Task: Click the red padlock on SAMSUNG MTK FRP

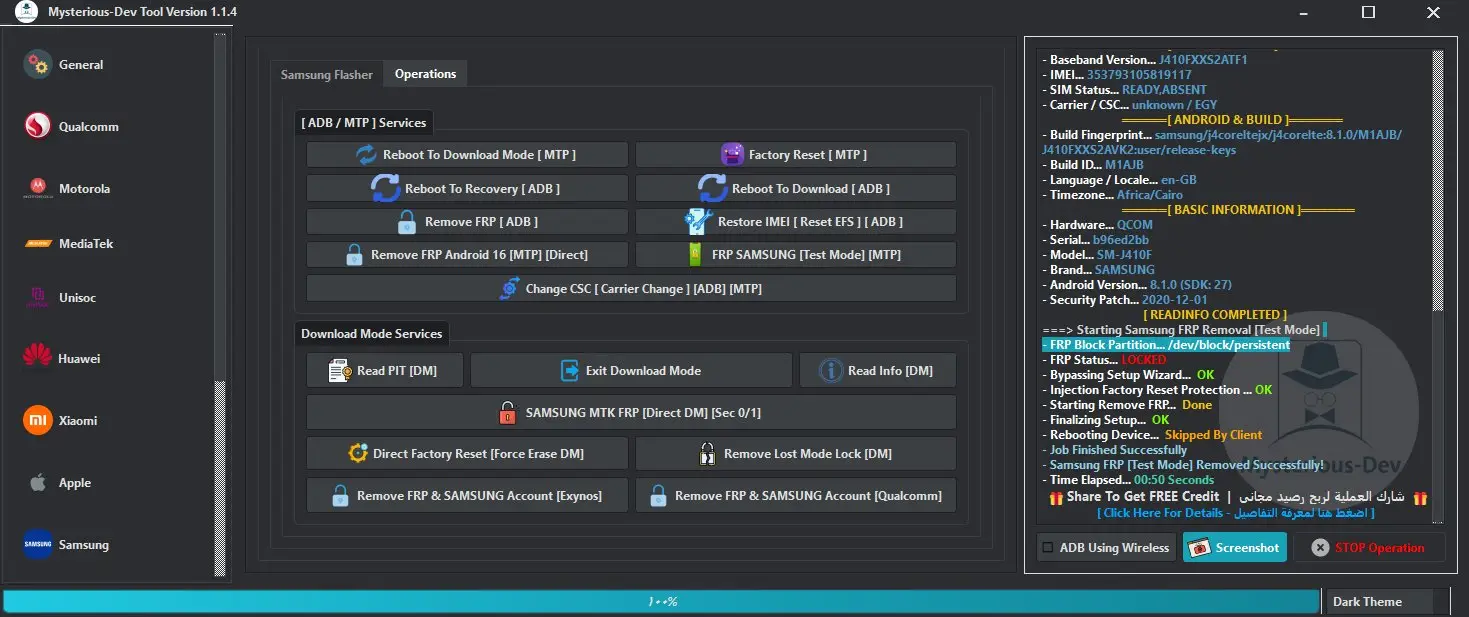Action: click(508, 413)
